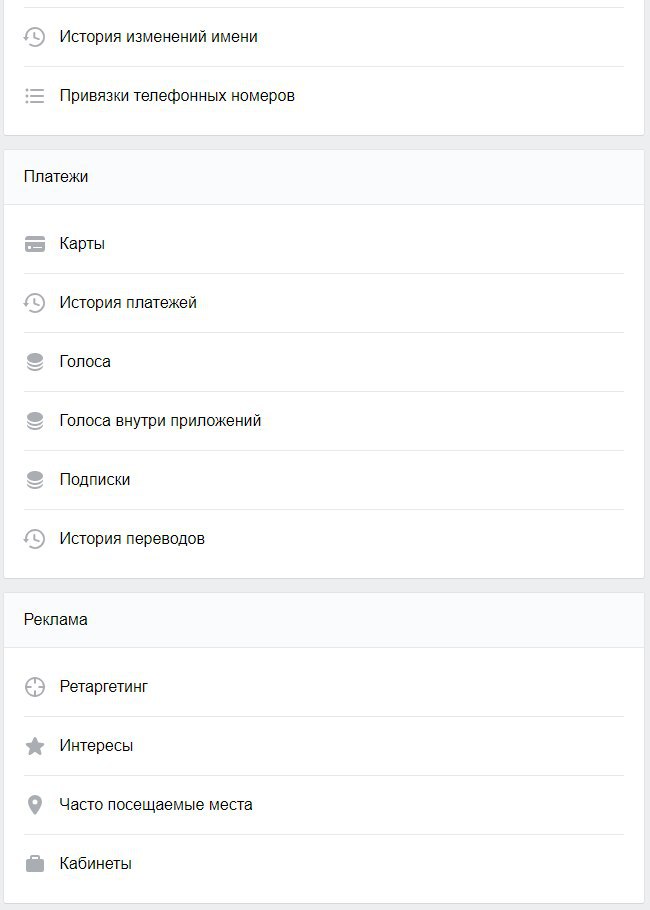Select the Карты item

click(324, 244)
